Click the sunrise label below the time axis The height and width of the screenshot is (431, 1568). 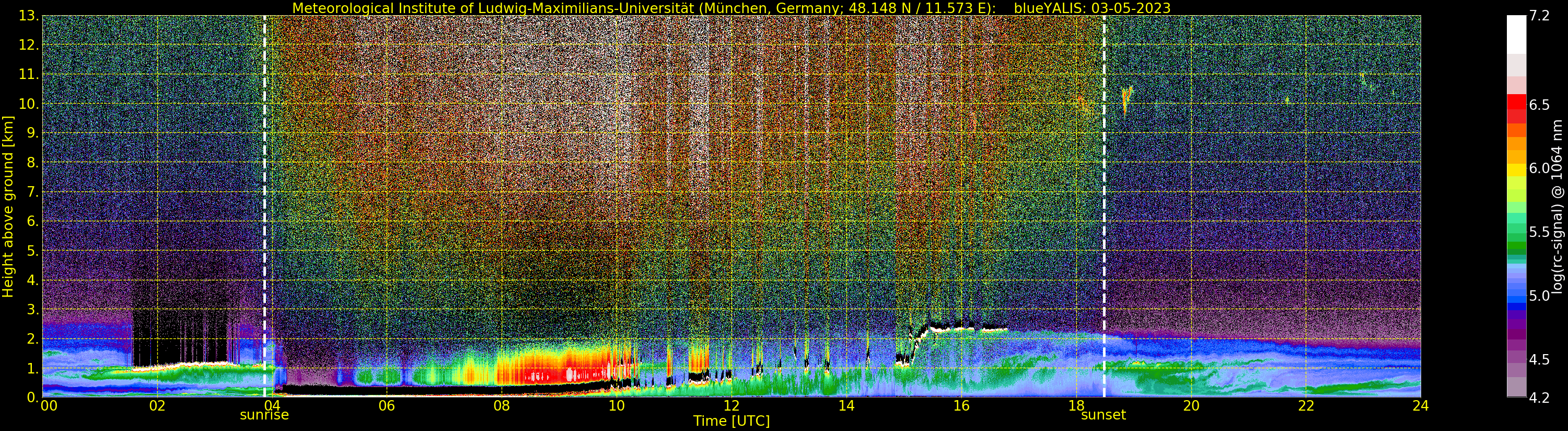pyautogui.click(x=264, y=415)
